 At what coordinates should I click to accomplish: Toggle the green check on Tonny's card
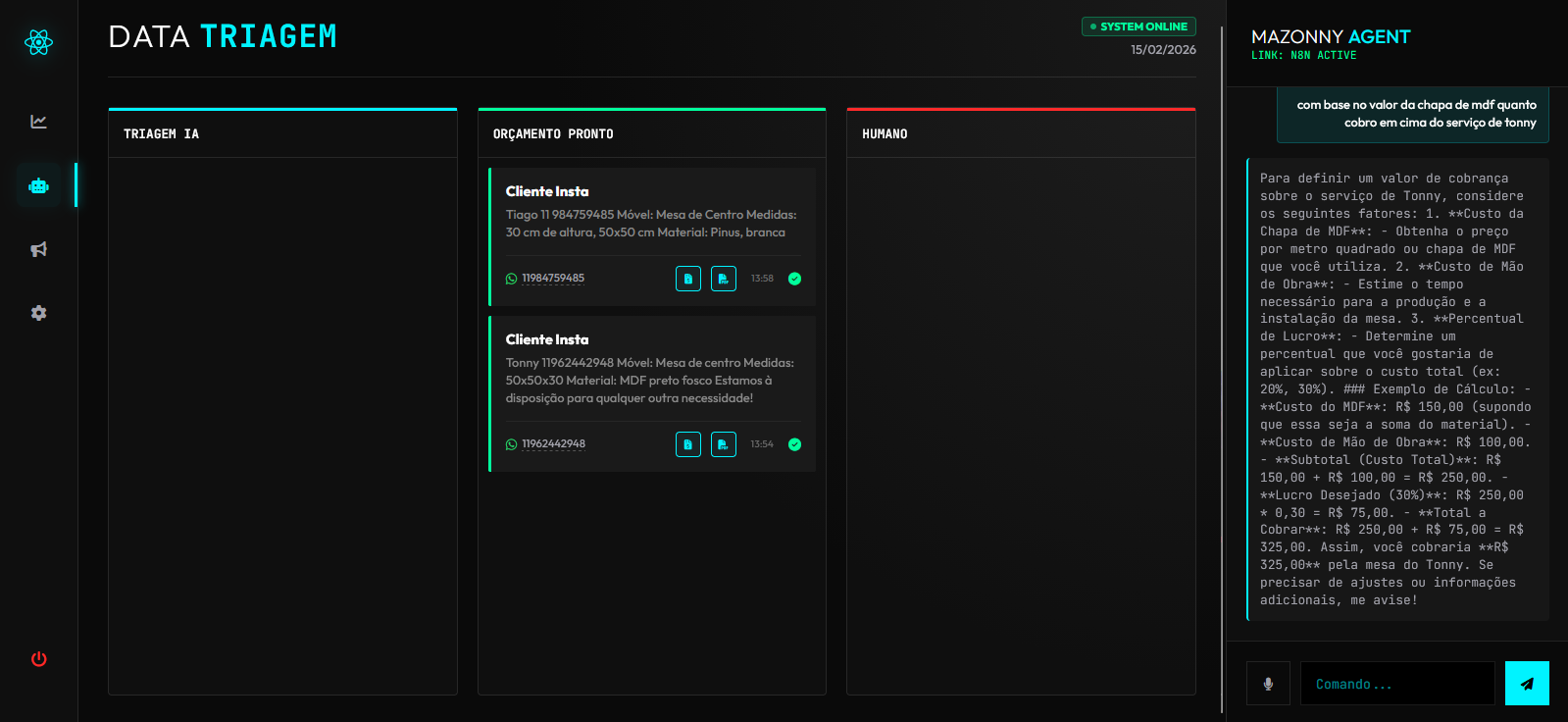click(794, 444)
